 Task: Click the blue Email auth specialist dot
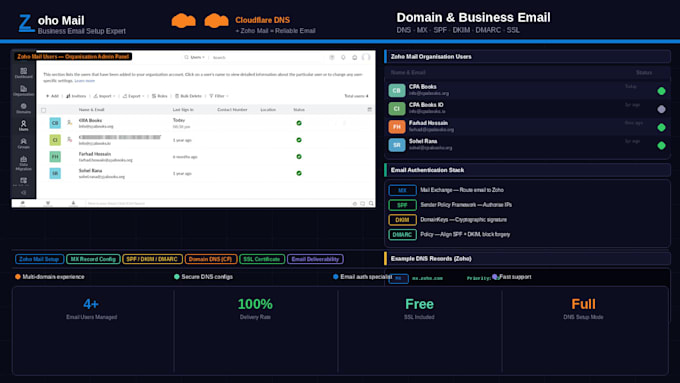tap(336, 277)
